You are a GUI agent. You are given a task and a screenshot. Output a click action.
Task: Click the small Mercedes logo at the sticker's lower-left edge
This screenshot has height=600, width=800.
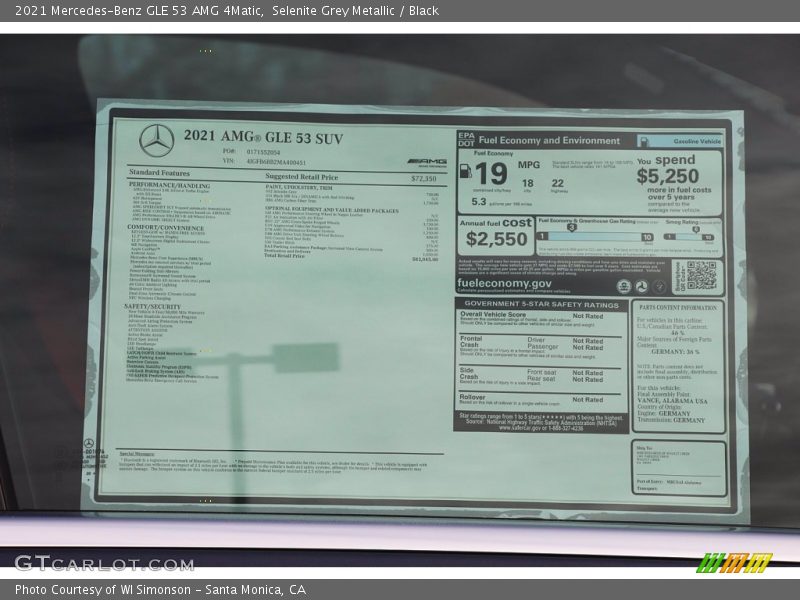(x=89, y=443)
